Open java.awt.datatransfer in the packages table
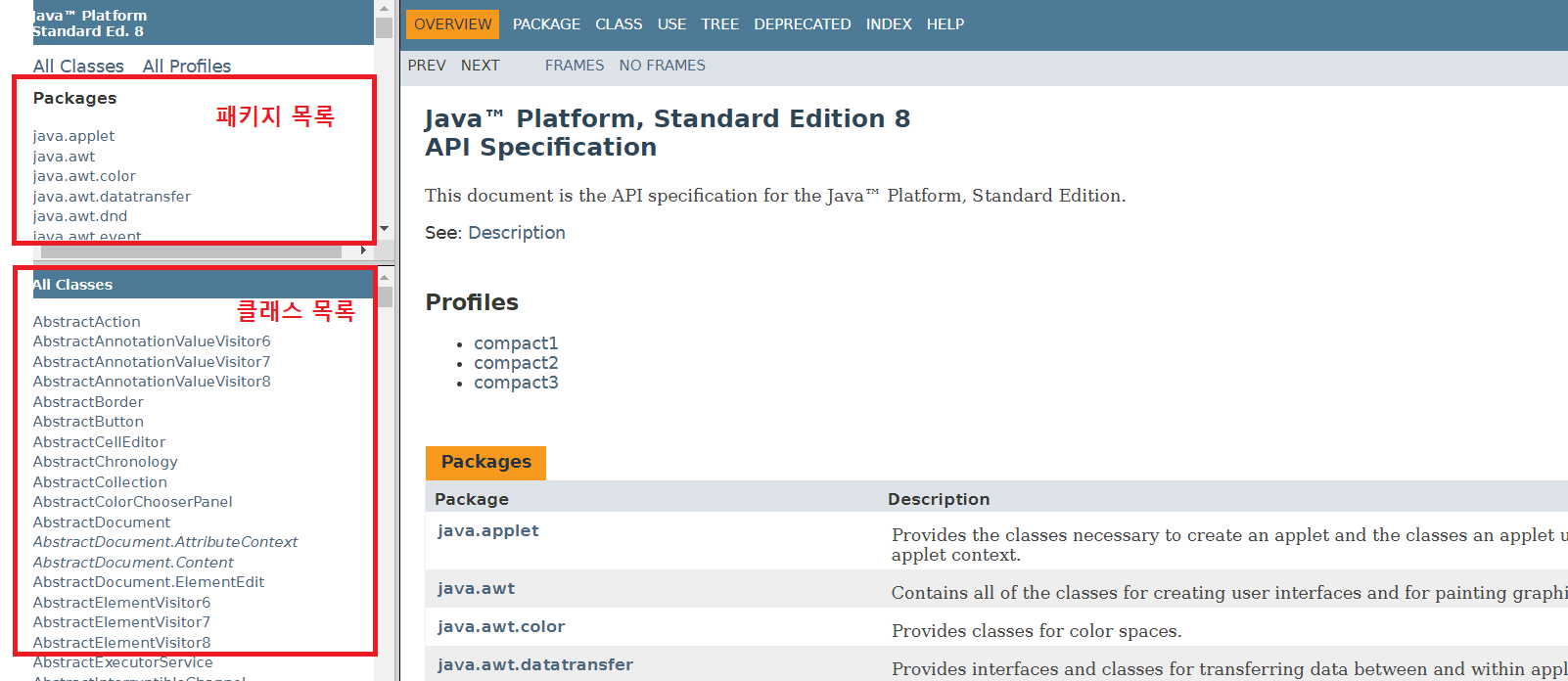This screenshot has width=1568, height=681. tap(534, 664)
